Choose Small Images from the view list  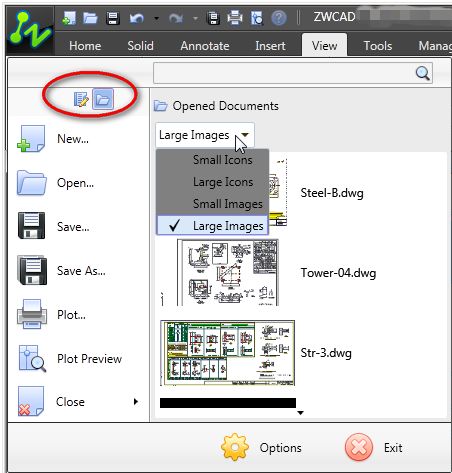coord(212,204)
